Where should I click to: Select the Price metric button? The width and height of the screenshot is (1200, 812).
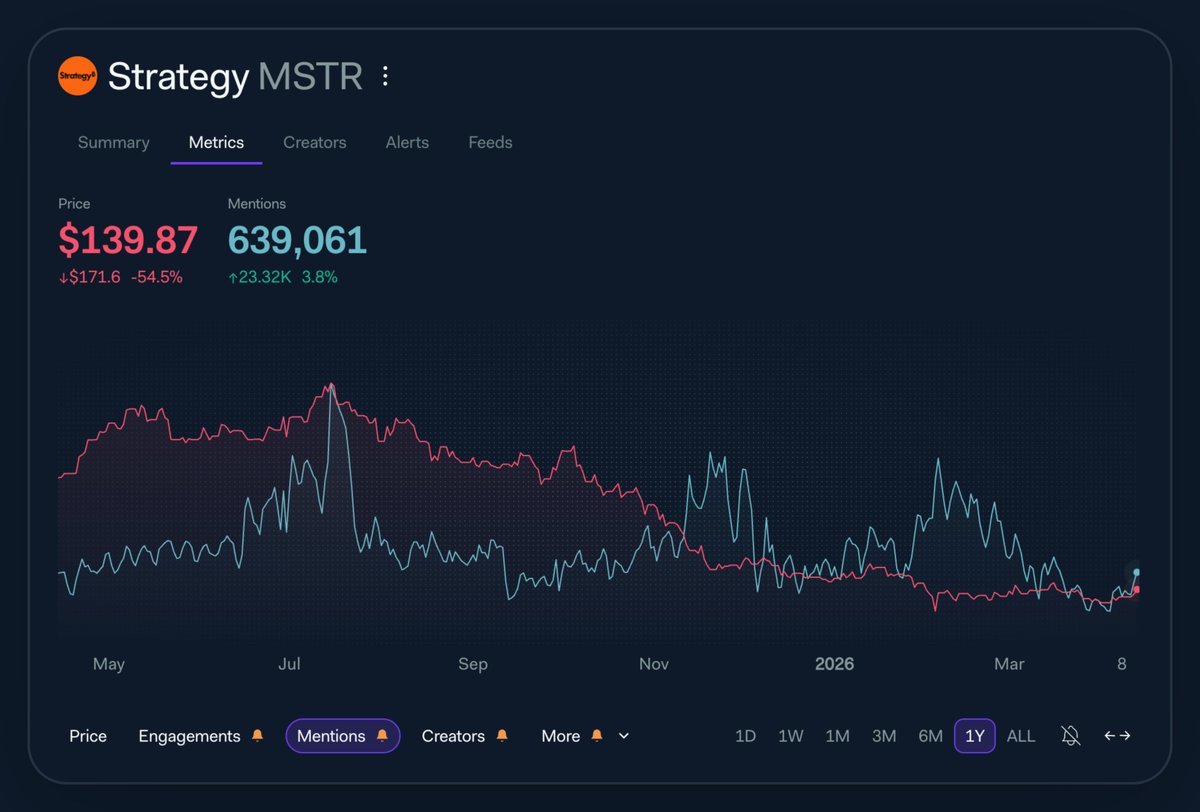tap(88, 736)
